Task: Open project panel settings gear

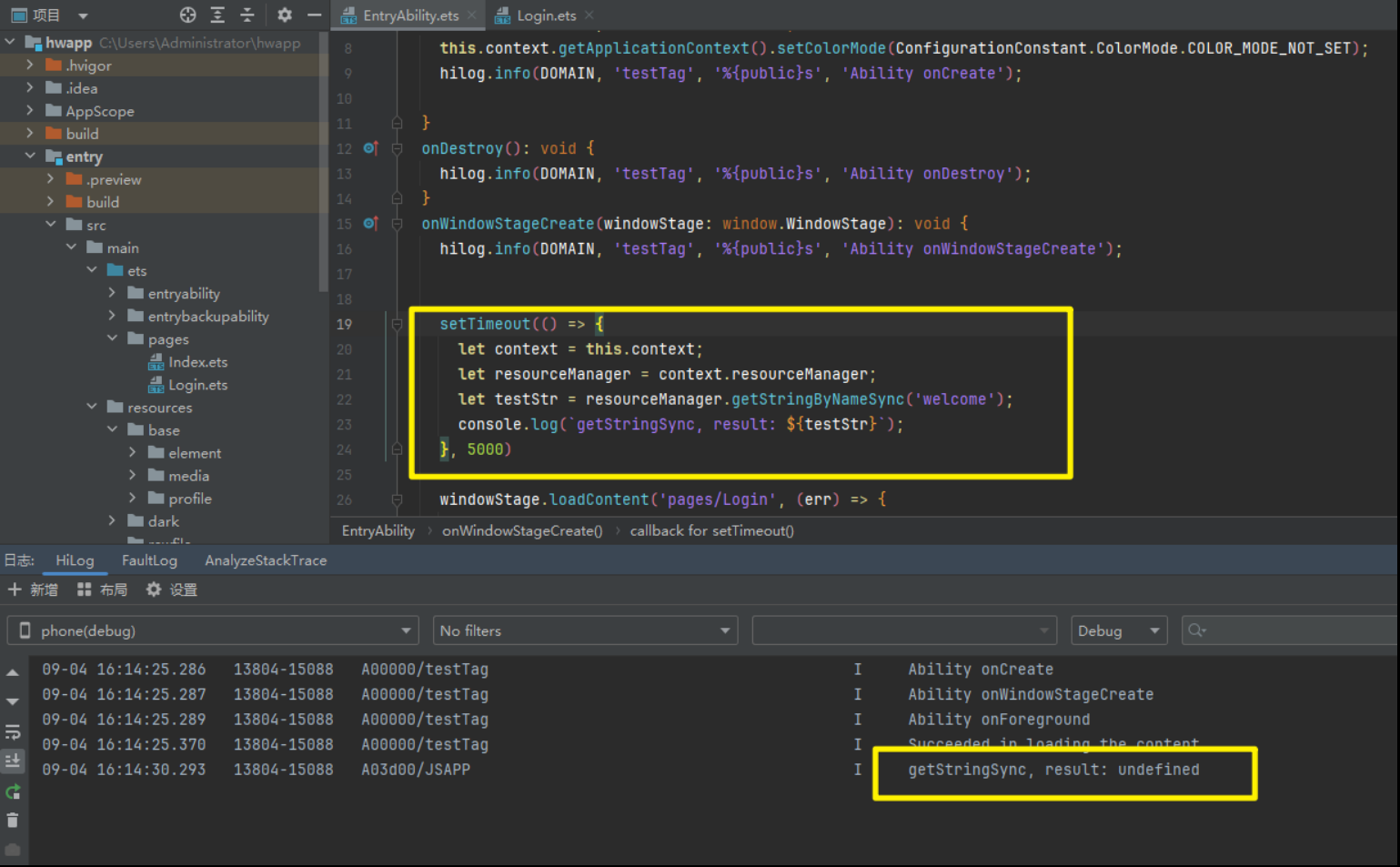Action: (285, 15)
